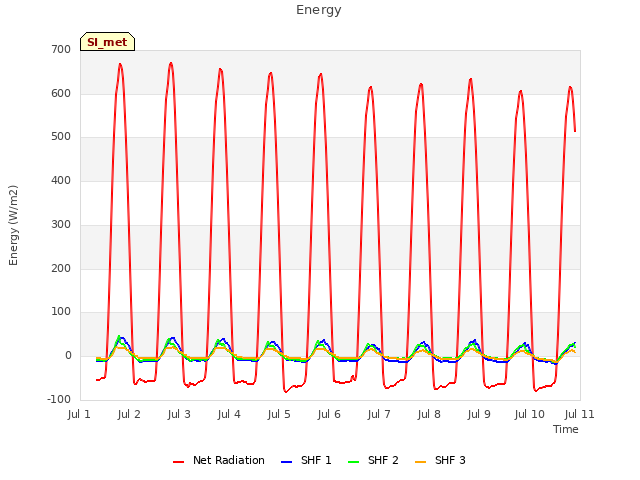Toggle the SHF 2 legend entry
The image size is (640, 480).
click(373, 460)
